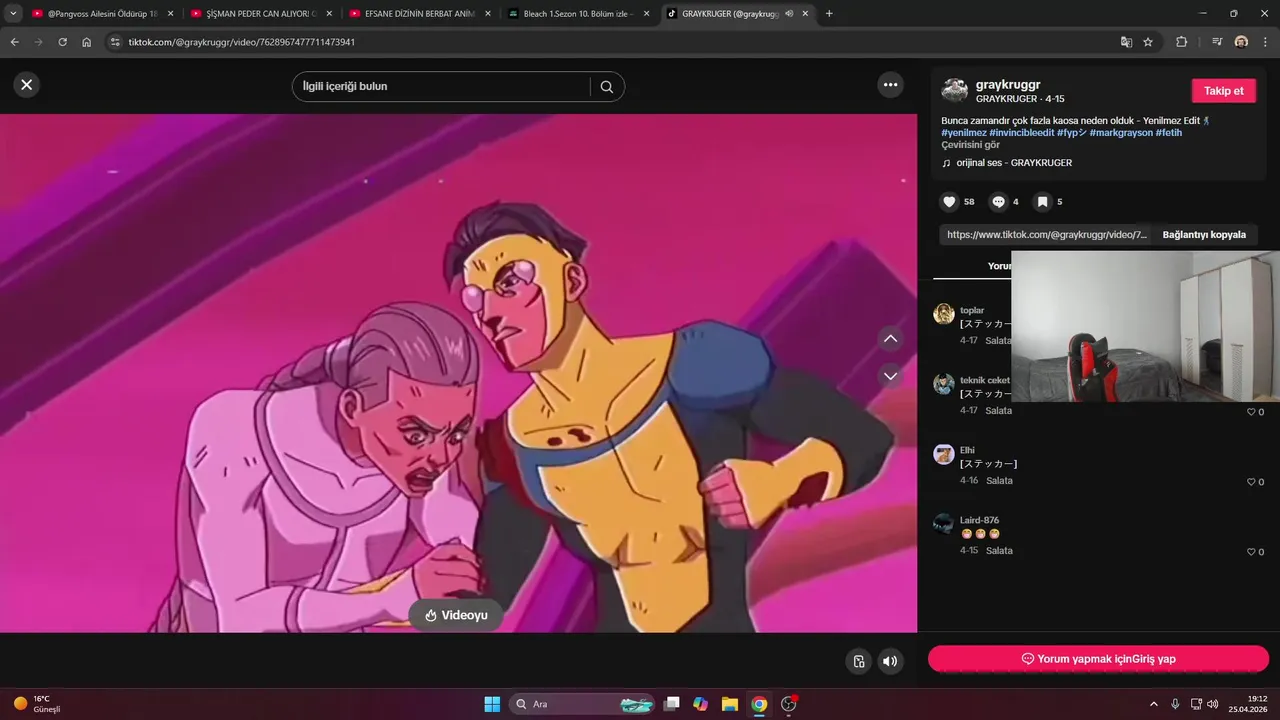Image resolution: width=1280 pixels, height=720 pixels.
Task: Open #invincibleedit hashtag
Action: 1021,132
